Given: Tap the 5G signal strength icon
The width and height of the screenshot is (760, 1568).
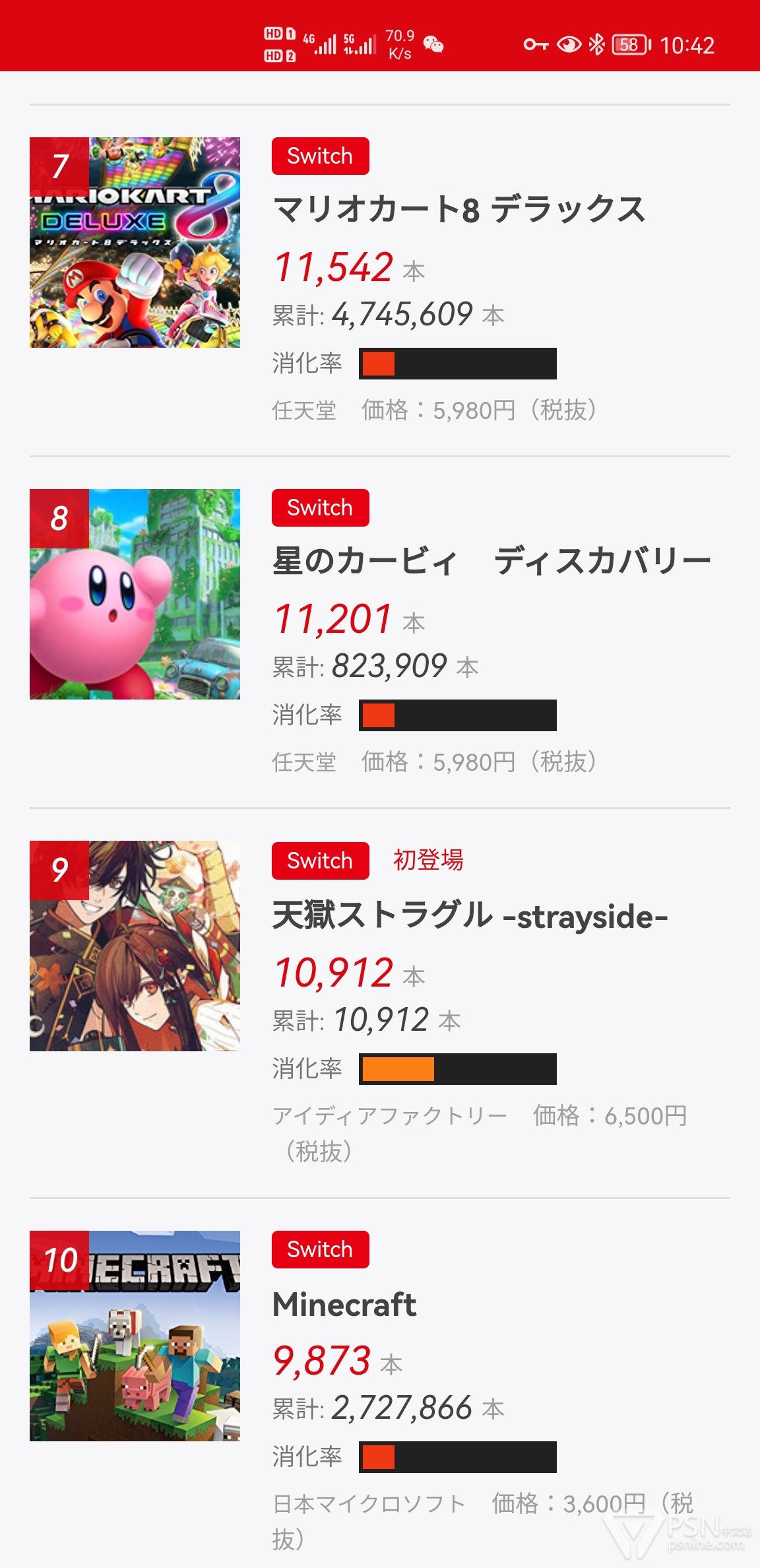Looking at the screenshot, I should pos(360,44).
